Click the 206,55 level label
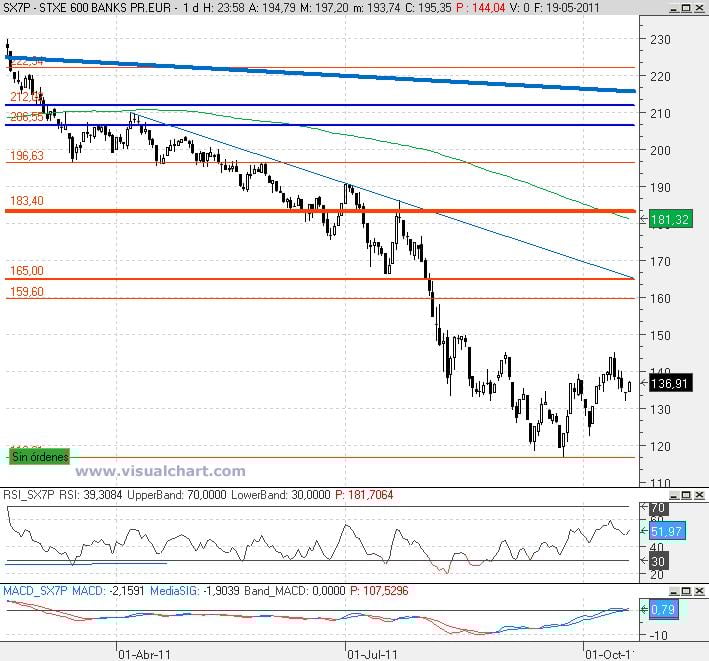This screenshot has height=661, width=709. [27, 117]
